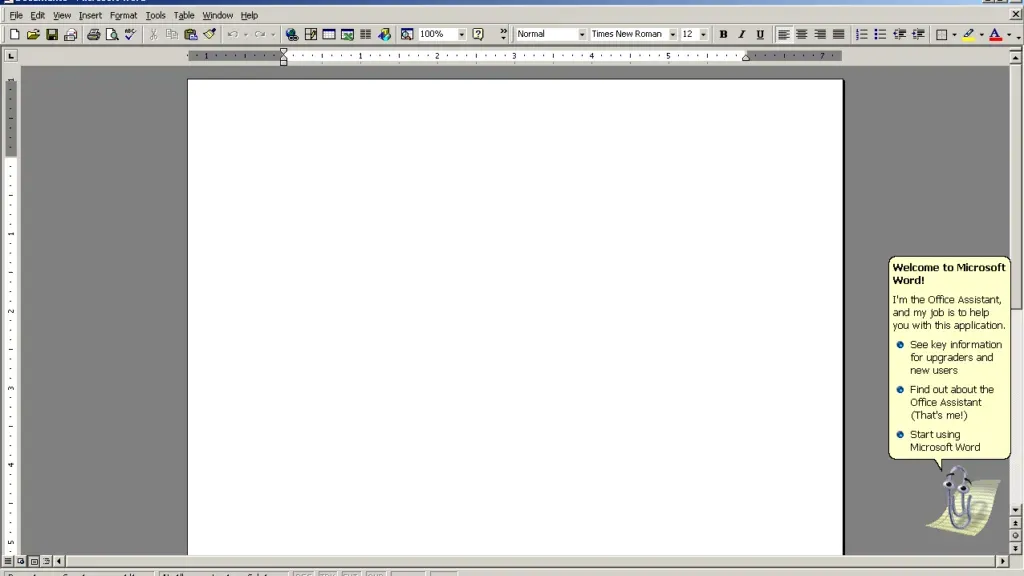Open the Outside Border dropdown arrow

coord(954,35)
